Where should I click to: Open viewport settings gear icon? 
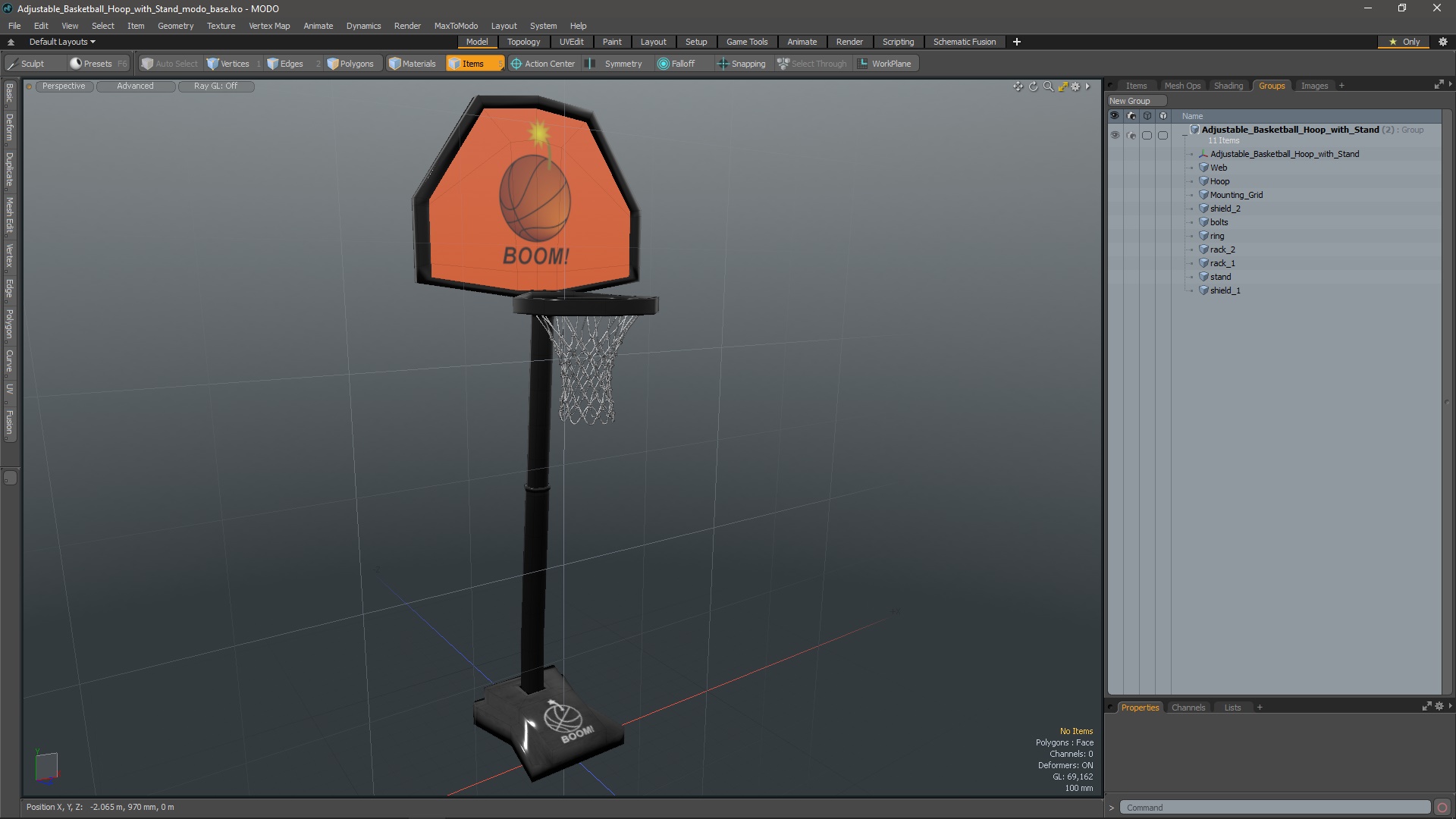1075,86
